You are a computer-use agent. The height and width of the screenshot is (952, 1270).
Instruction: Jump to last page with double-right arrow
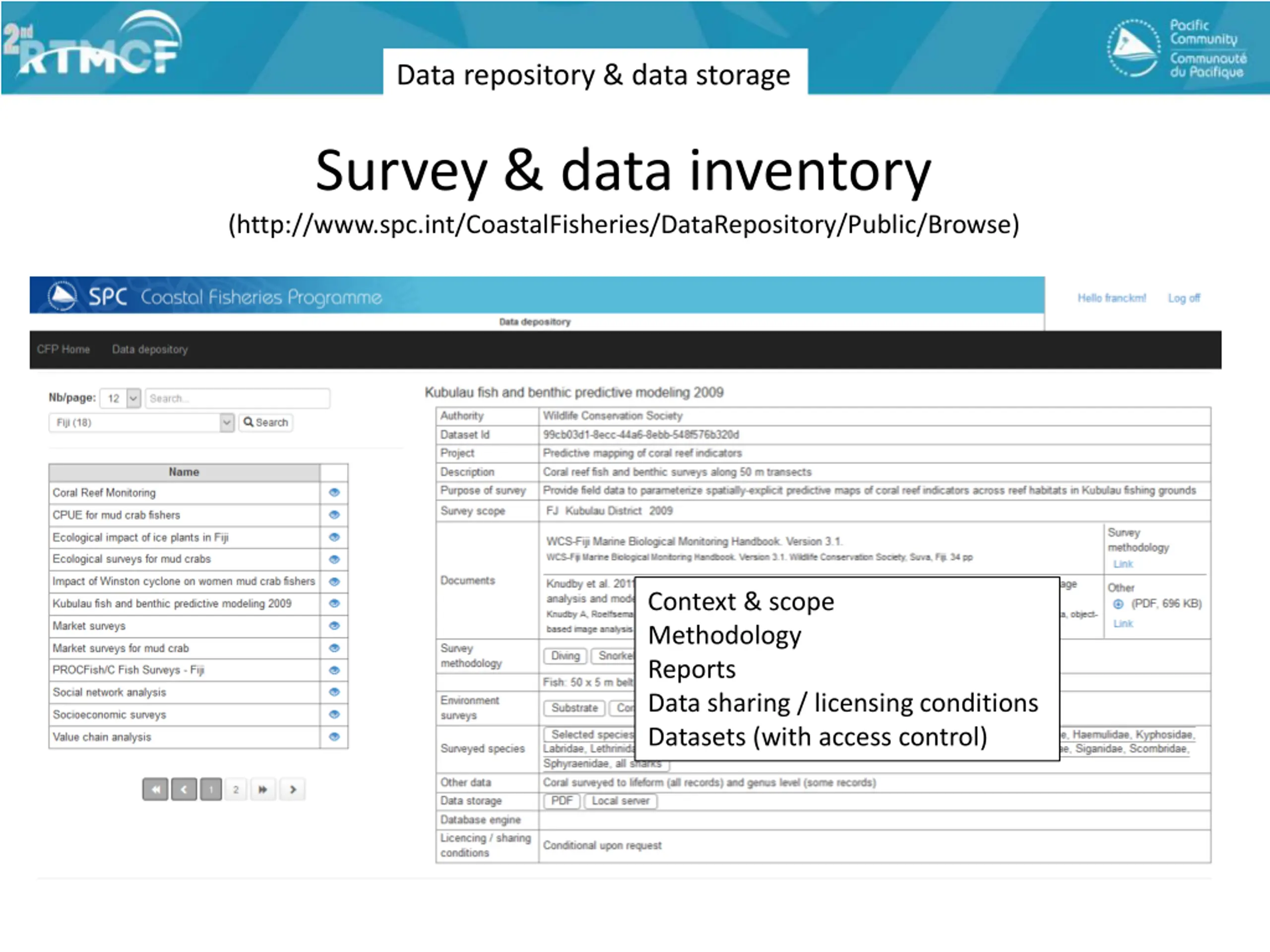263,789
